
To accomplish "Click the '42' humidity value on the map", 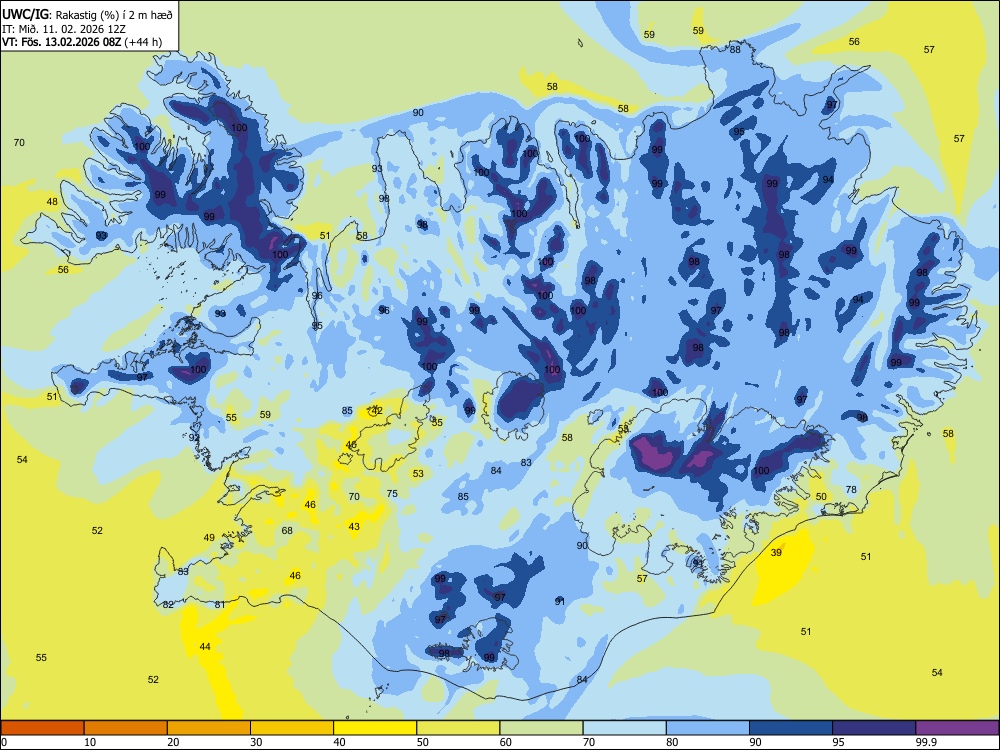I will 377,410.
